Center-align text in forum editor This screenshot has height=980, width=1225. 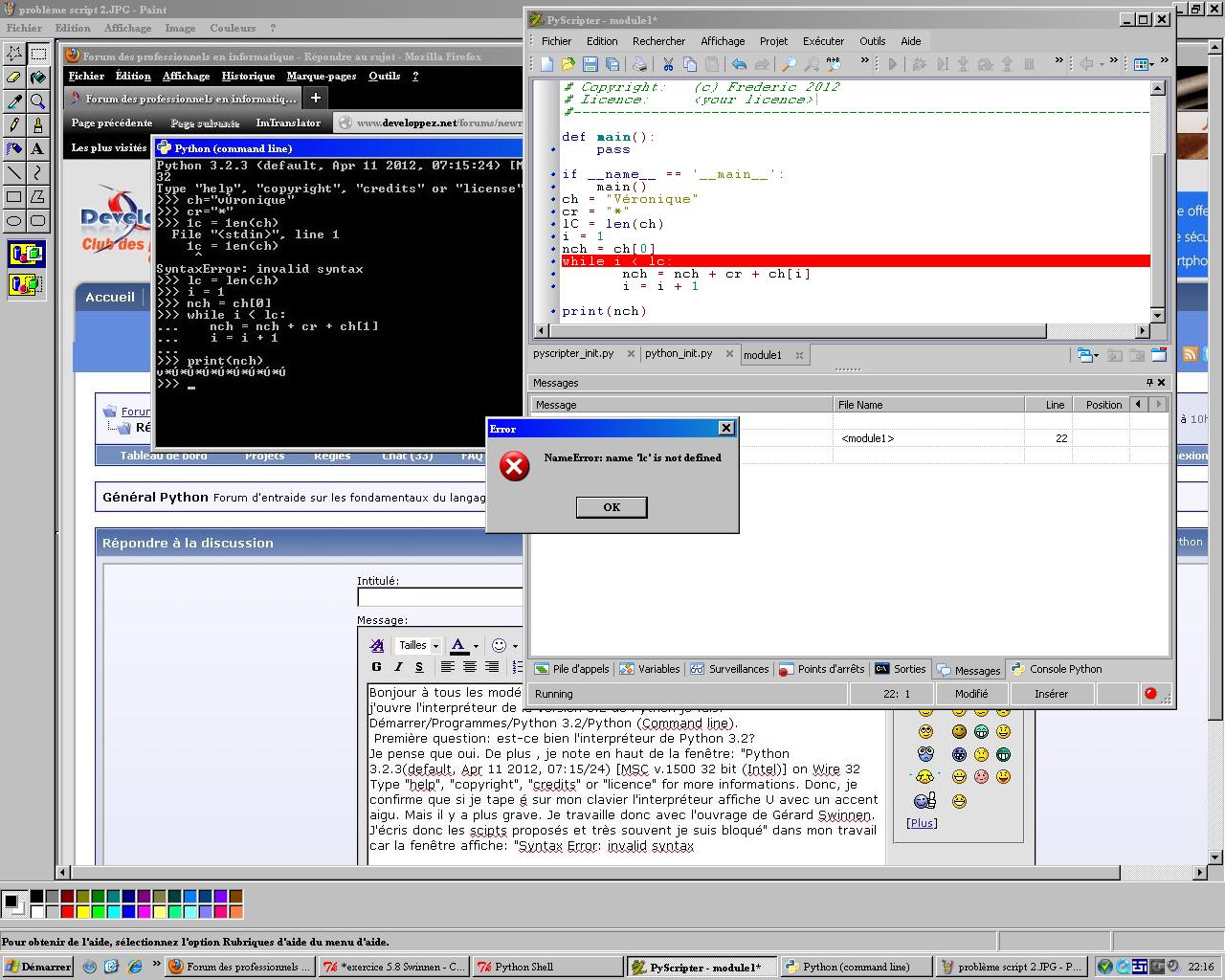click(x=469, y=667)
